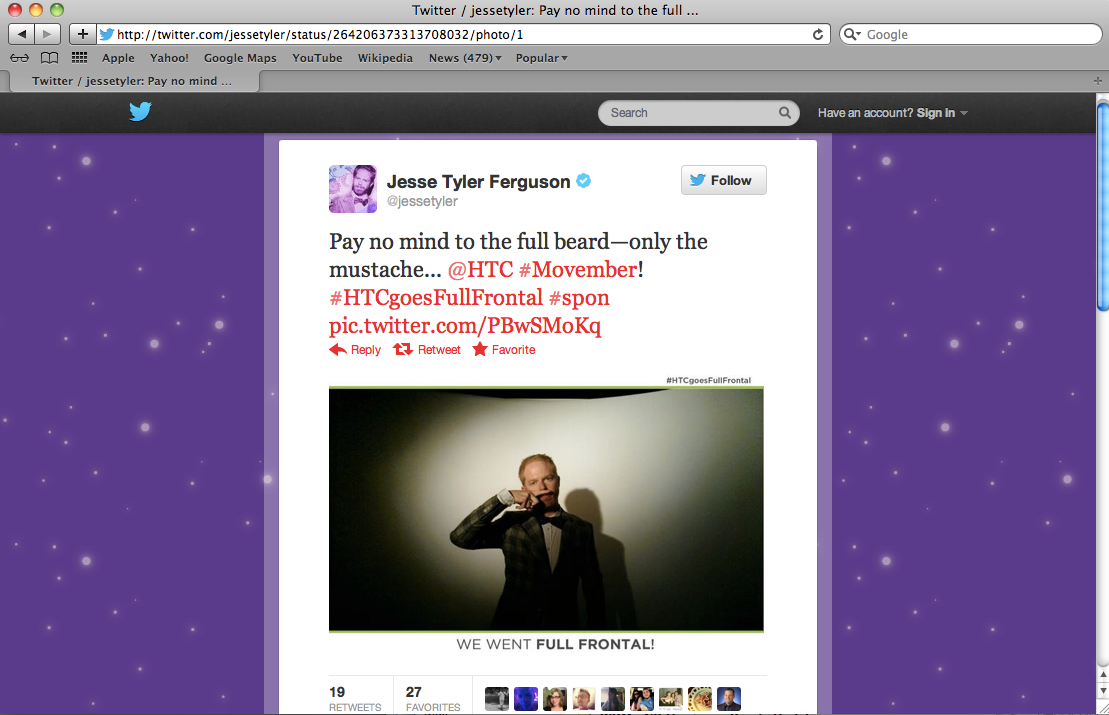Open the Wikipedia bookmark
The width and height of the screenshot is (1109, 715).
tap(385, 58)
